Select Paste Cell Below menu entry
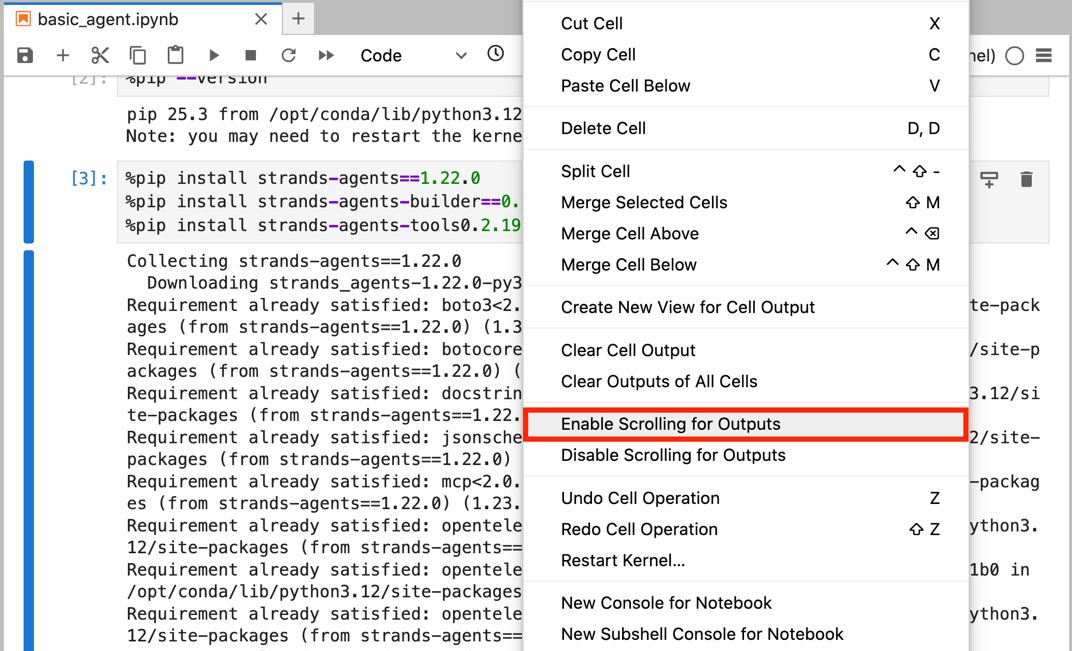 [x=746, y=85]
